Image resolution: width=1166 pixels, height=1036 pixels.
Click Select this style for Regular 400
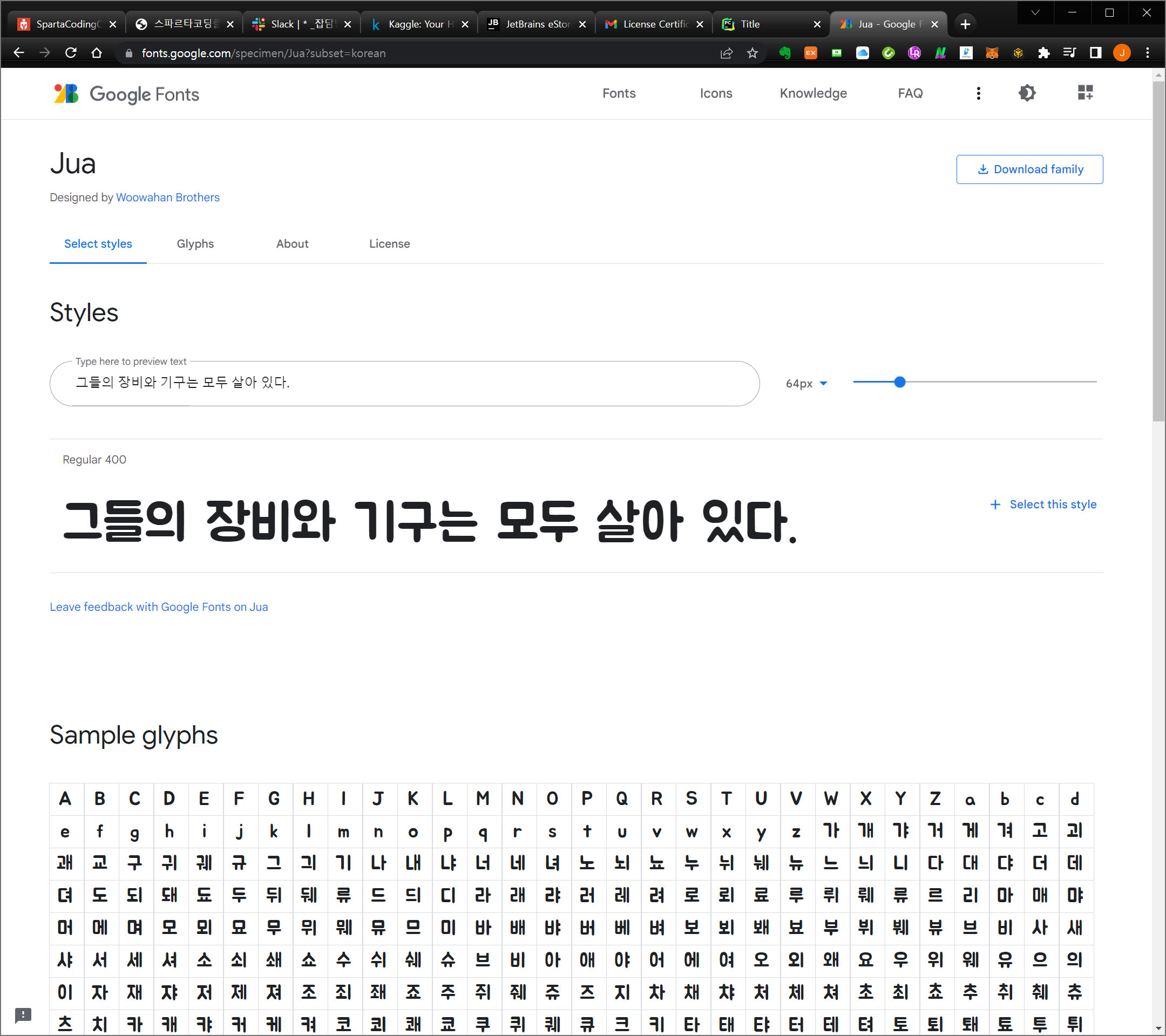(x=1043, y=504)
